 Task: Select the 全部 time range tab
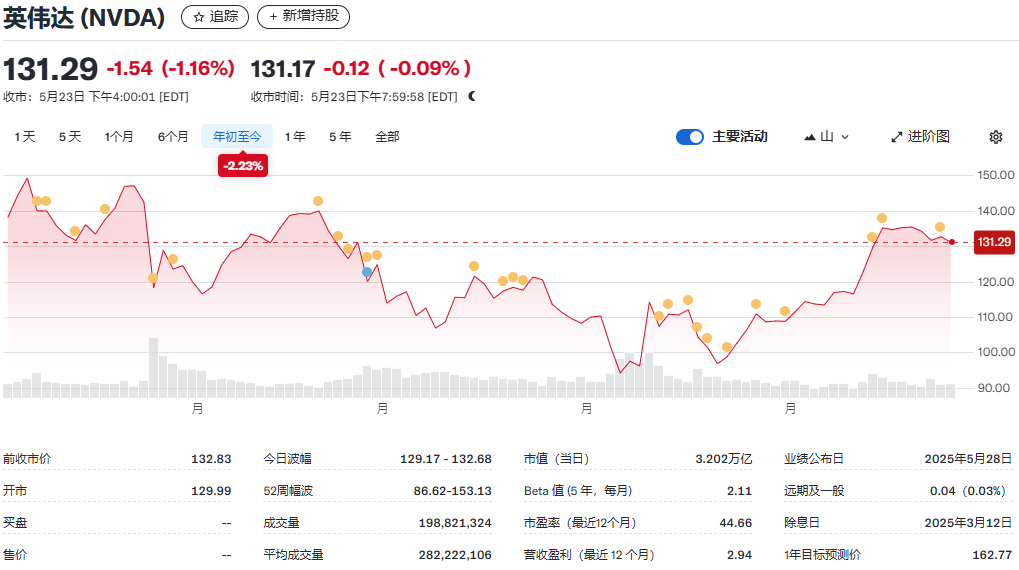(387, 136)
